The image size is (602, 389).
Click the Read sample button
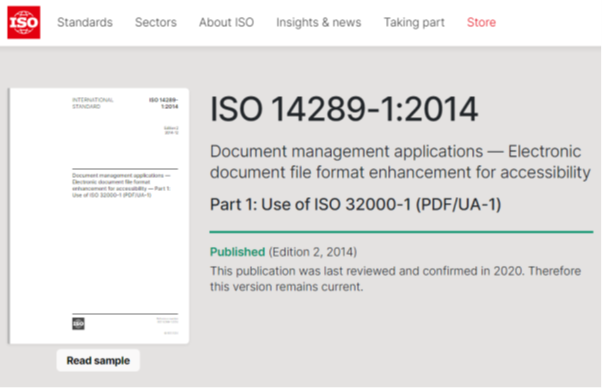[x=98, y=360]
